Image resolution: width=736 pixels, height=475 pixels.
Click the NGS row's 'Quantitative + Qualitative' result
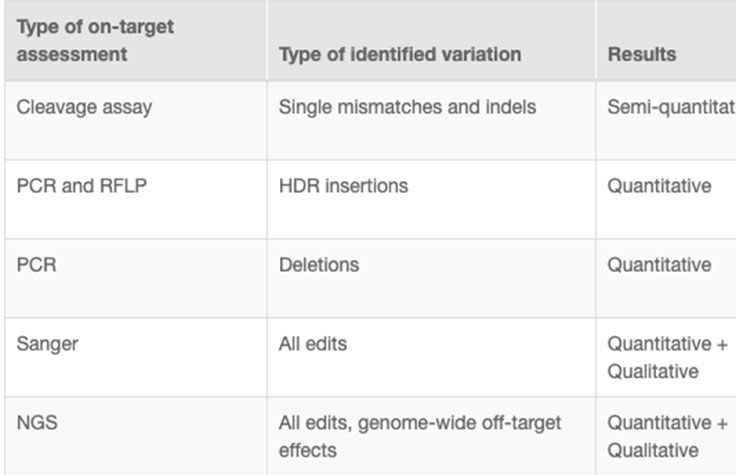point(667,436)
